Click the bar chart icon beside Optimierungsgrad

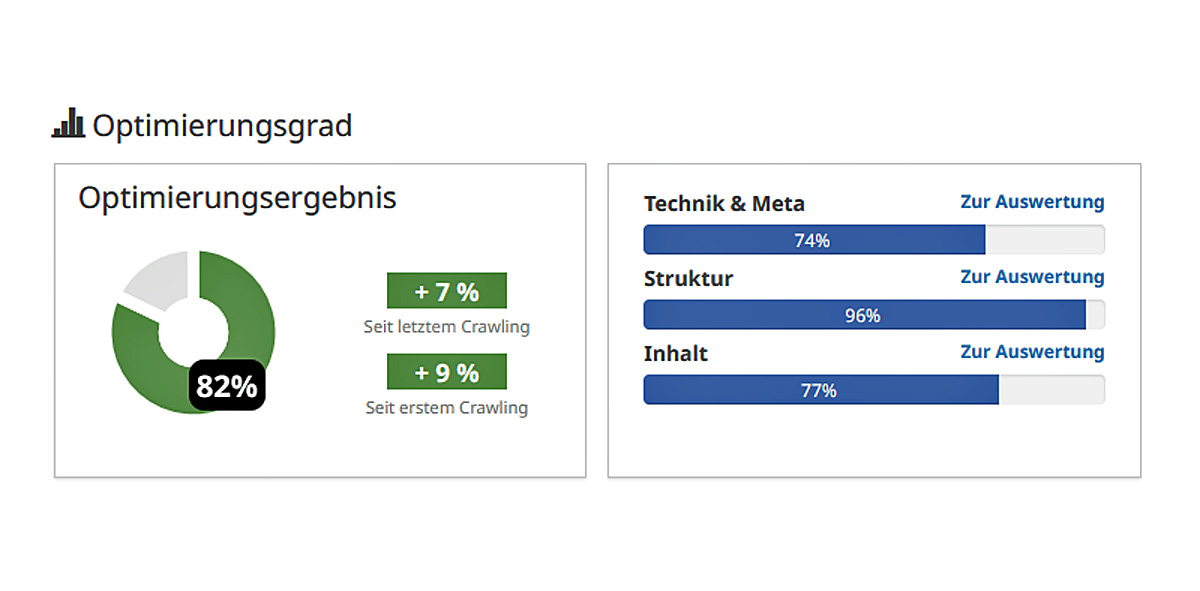(x=68, y=124)
